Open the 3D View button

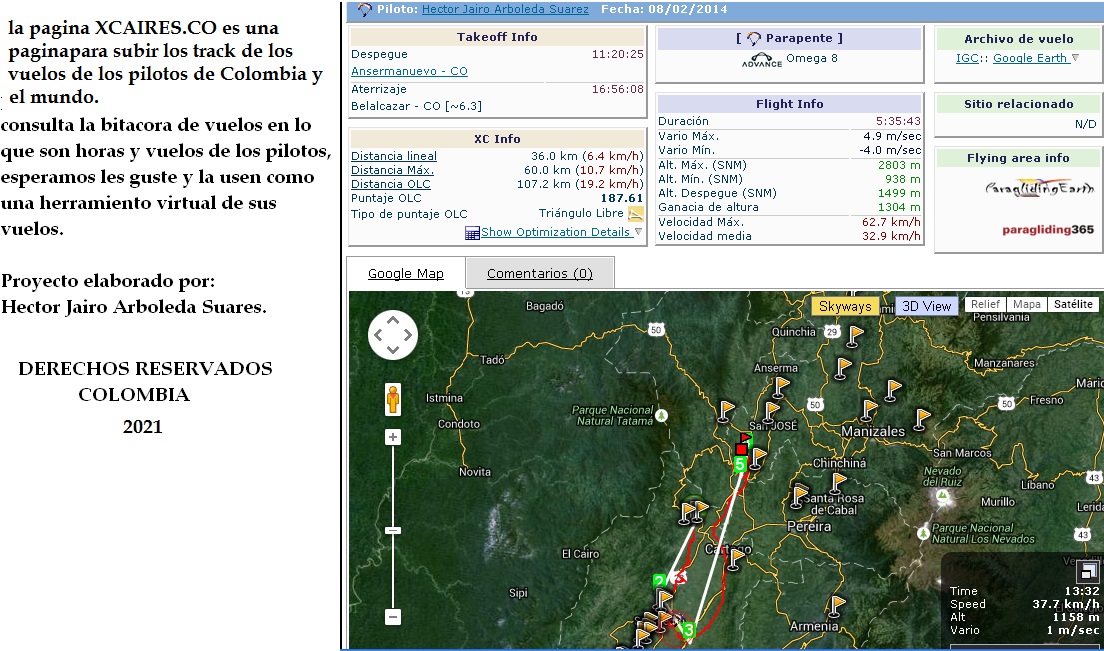click(x=927, y=306)
